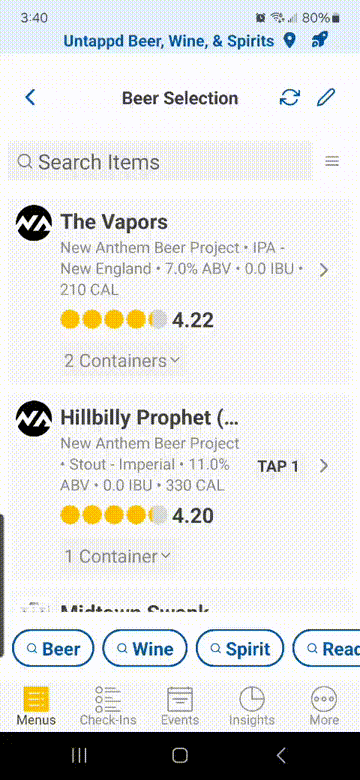Screen dimensions: 360x780
Task: Open Hillbilly Prophet details chevron
Action: pyautogui.click(x=324, y=466)
